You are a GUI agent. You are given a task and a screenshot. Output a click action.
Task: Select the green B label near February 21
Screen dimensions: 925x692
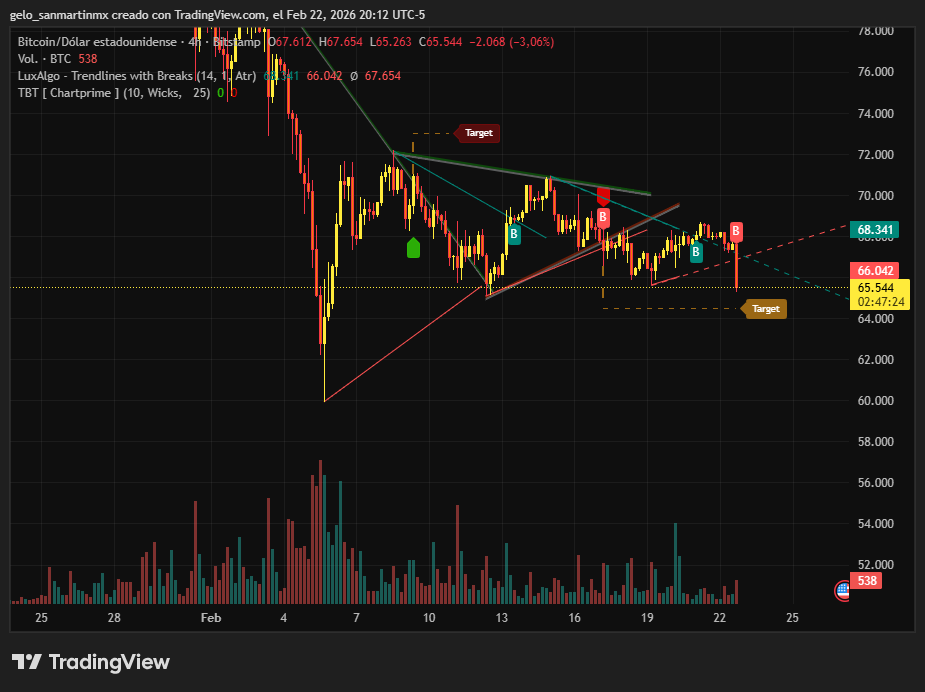pos(696,252)
